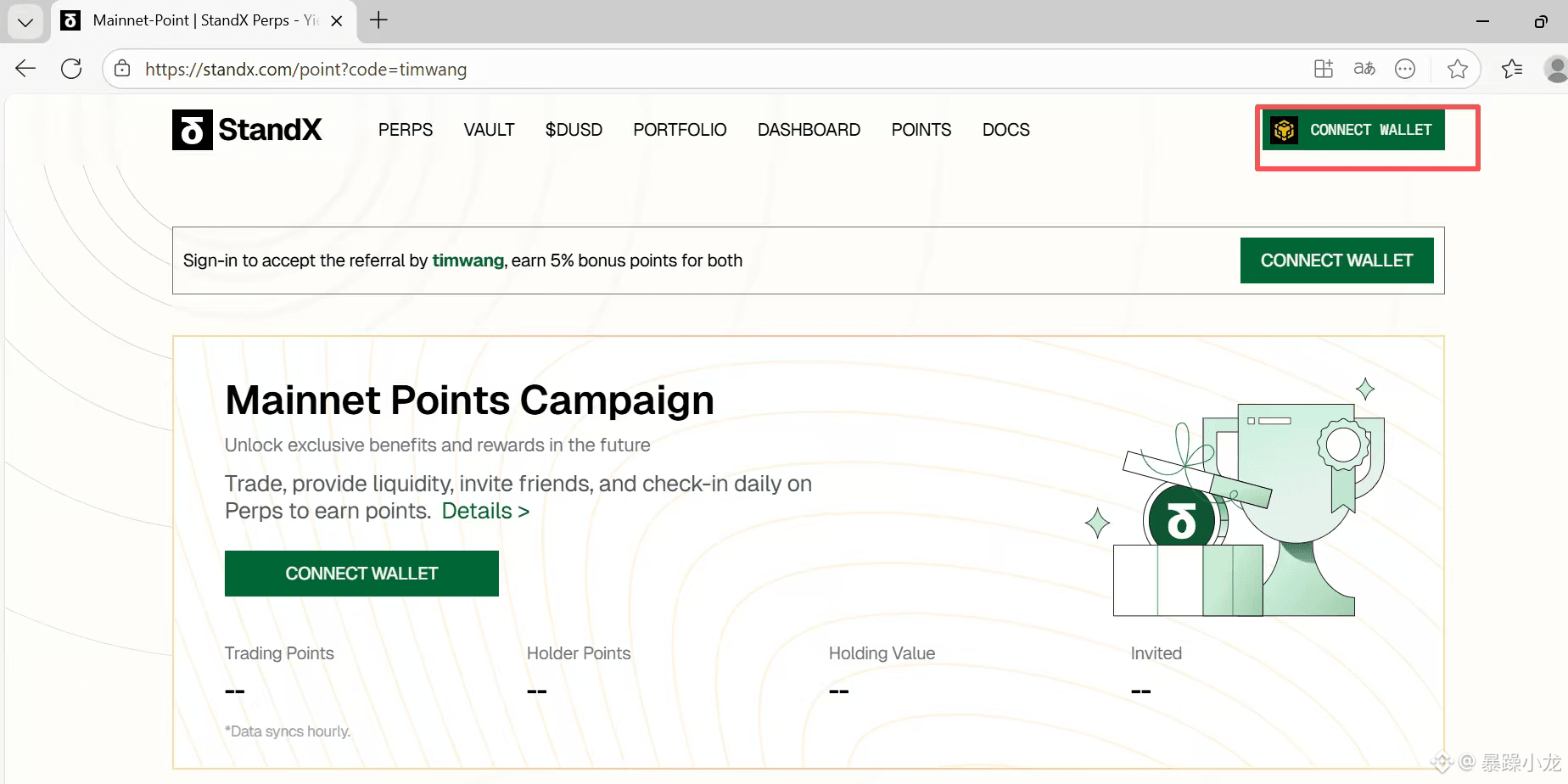Click the timwang referral link
This screenshot has width=1568, height=784.
pos(468,260)
